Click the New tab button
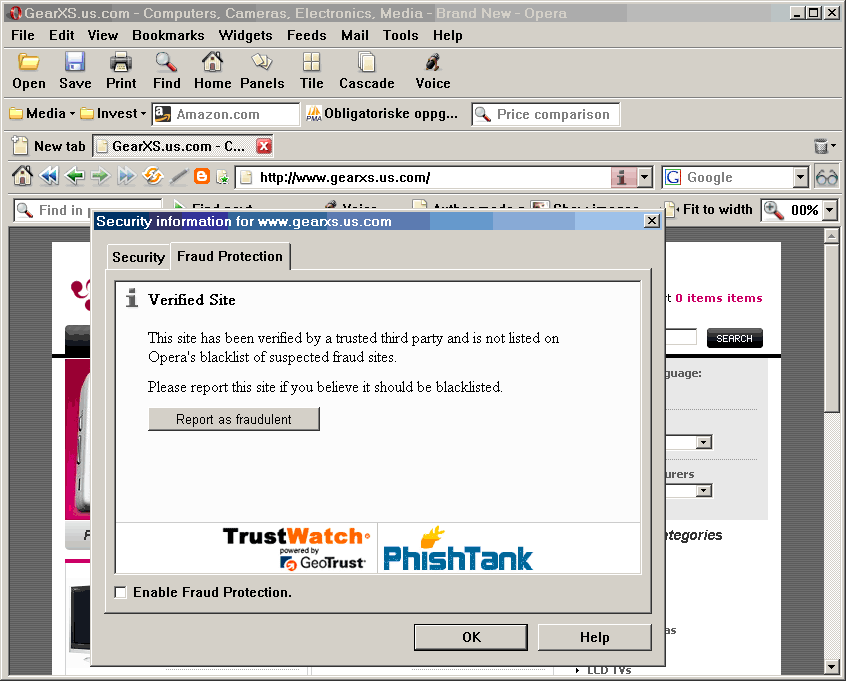Screen dimensions: 846x681 pyautogui.click(x=49, y=146)
